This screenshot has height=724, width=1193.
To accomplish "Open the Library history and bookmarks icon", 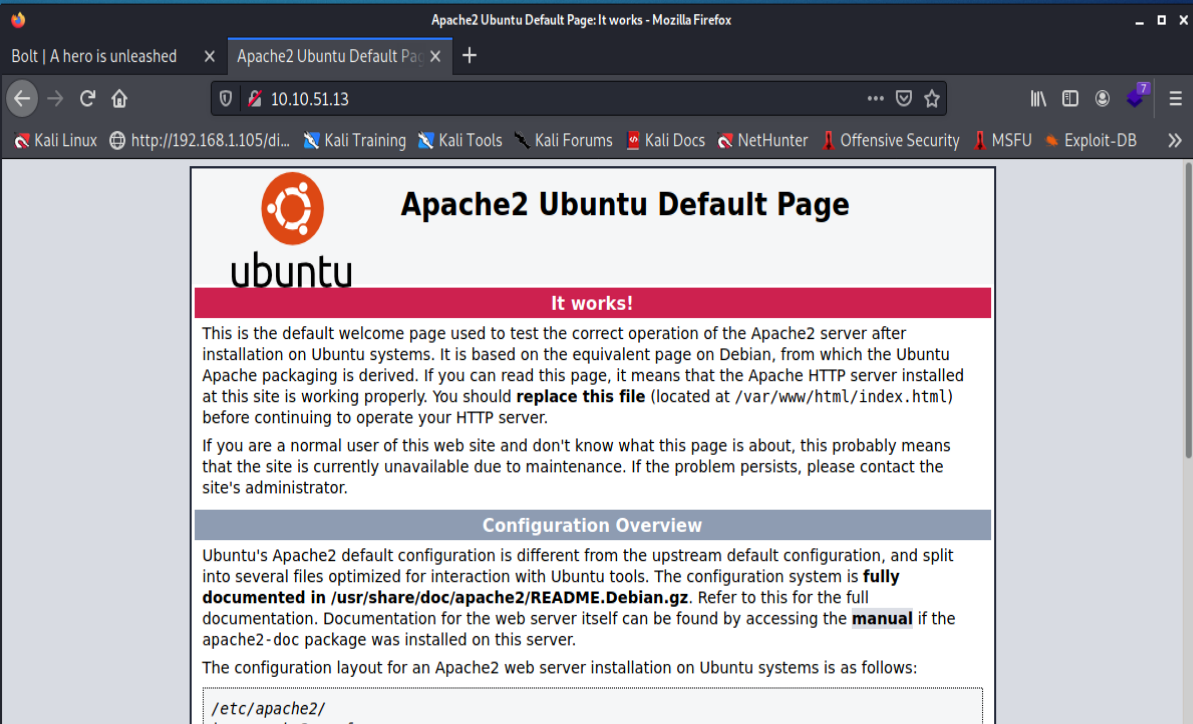I will click(x=1039, y=98).
